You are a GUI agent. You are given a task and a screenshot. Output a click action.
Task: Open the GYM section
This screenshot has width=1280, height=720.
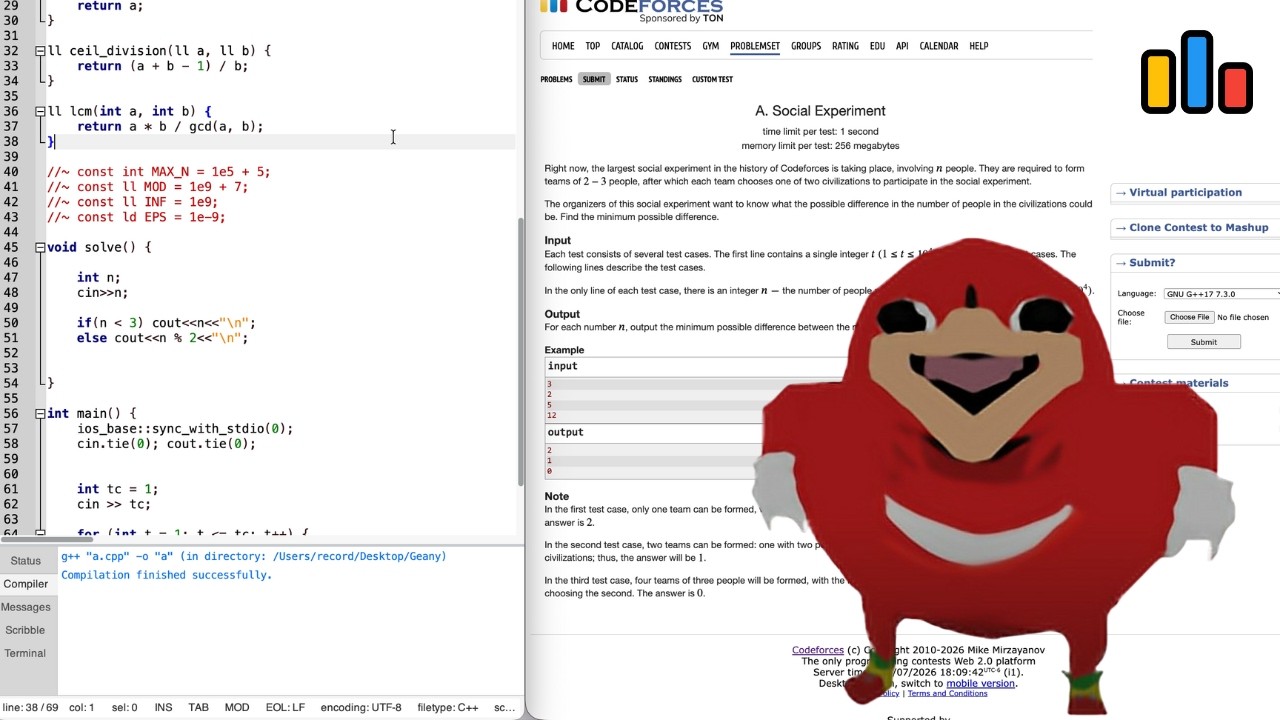click(x=711, y=46)
